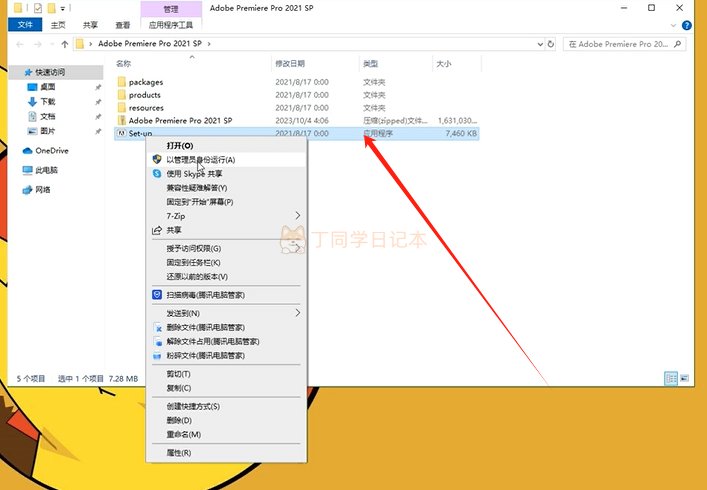Switch to the 查看 View ribbon tab
This screenshot has height=490, width=707.
click(x=123, y=25)
